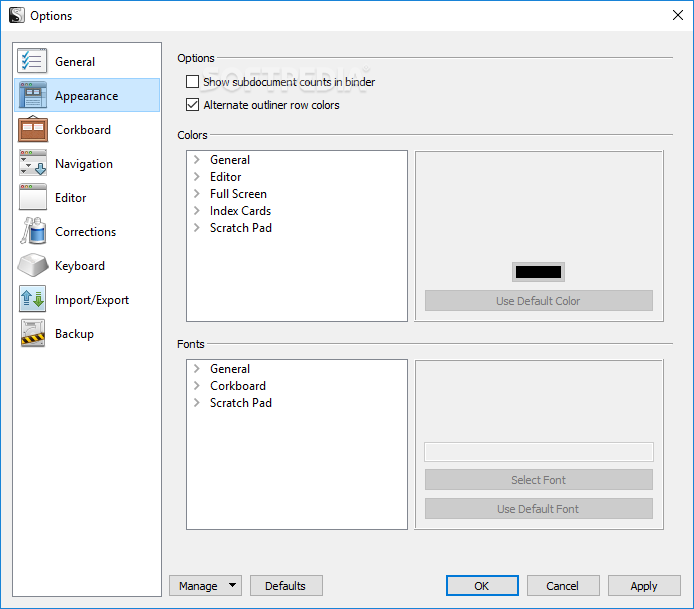This screenshot has height=609, width=694.
Task: Select the Appearance options page
Action: coord(87,95)
